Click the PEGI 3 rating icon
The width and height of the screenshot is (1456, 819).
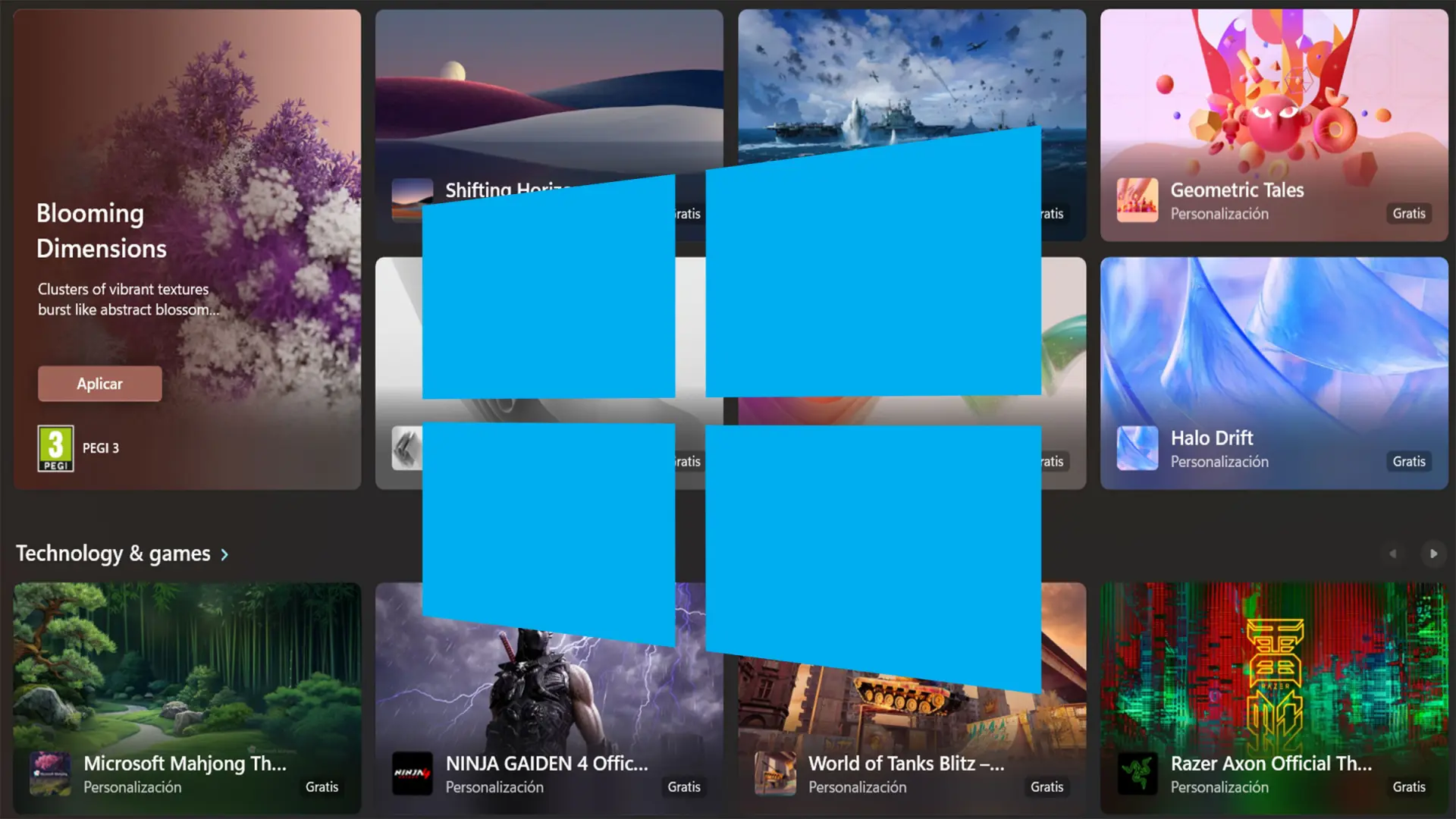pyautogui.click(x=55, y=447)
